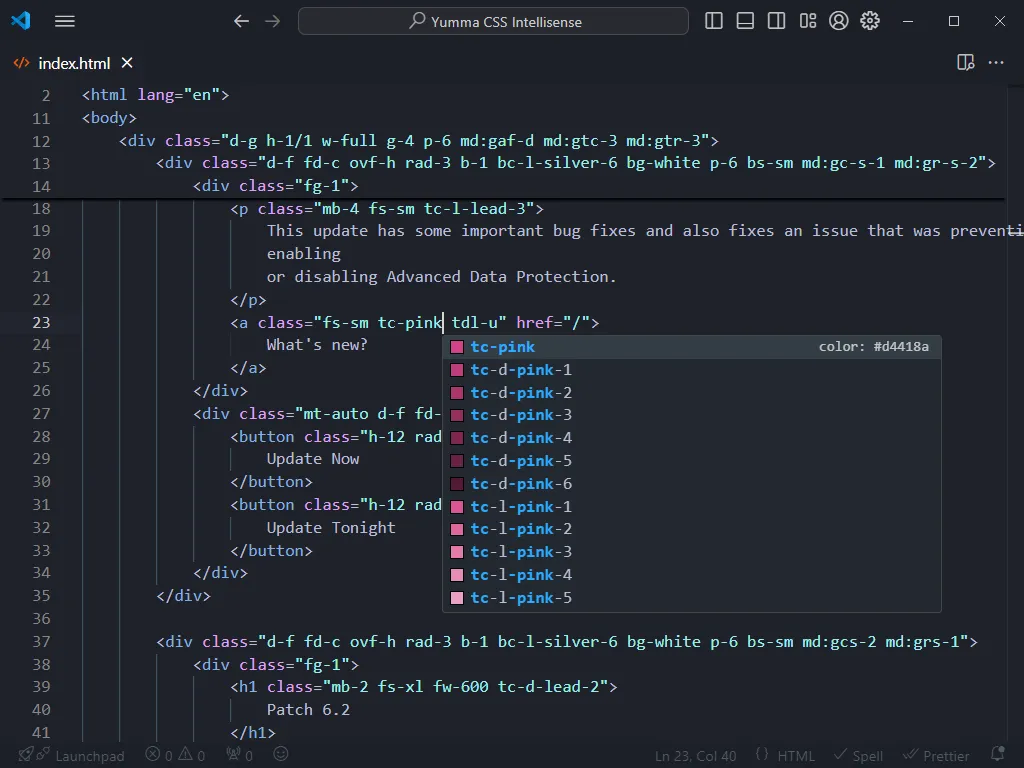Click the color: #d4418a detail text
The width and height of the screenshot is (1024, 768).
coord(874,347)
